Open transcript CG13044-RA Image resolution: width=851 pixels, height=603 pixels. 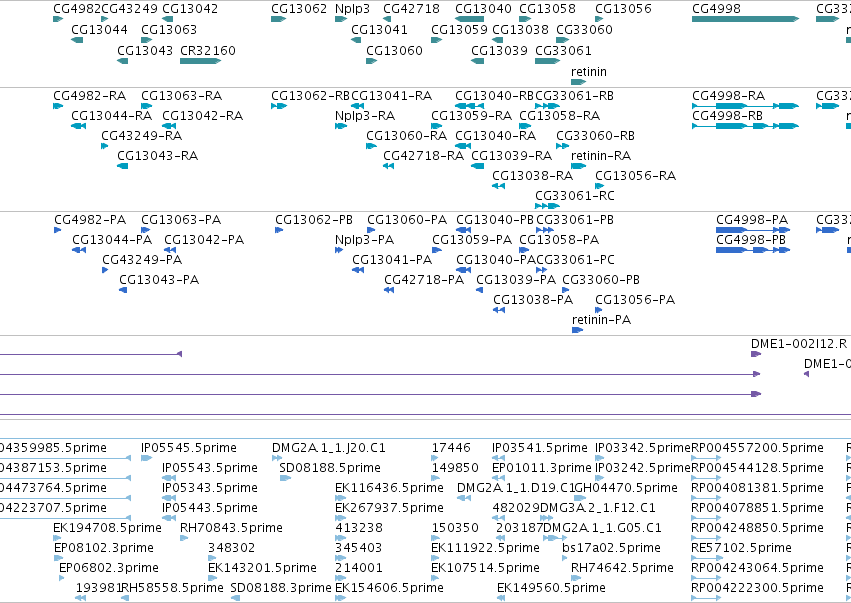tap(112, 116)
